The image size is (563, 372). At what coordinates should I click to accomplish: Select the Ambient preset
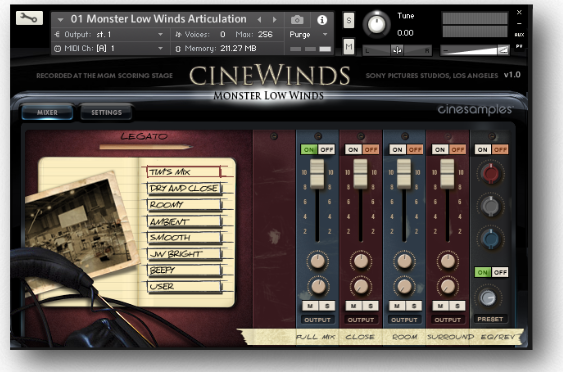click(x=184, y=222)
